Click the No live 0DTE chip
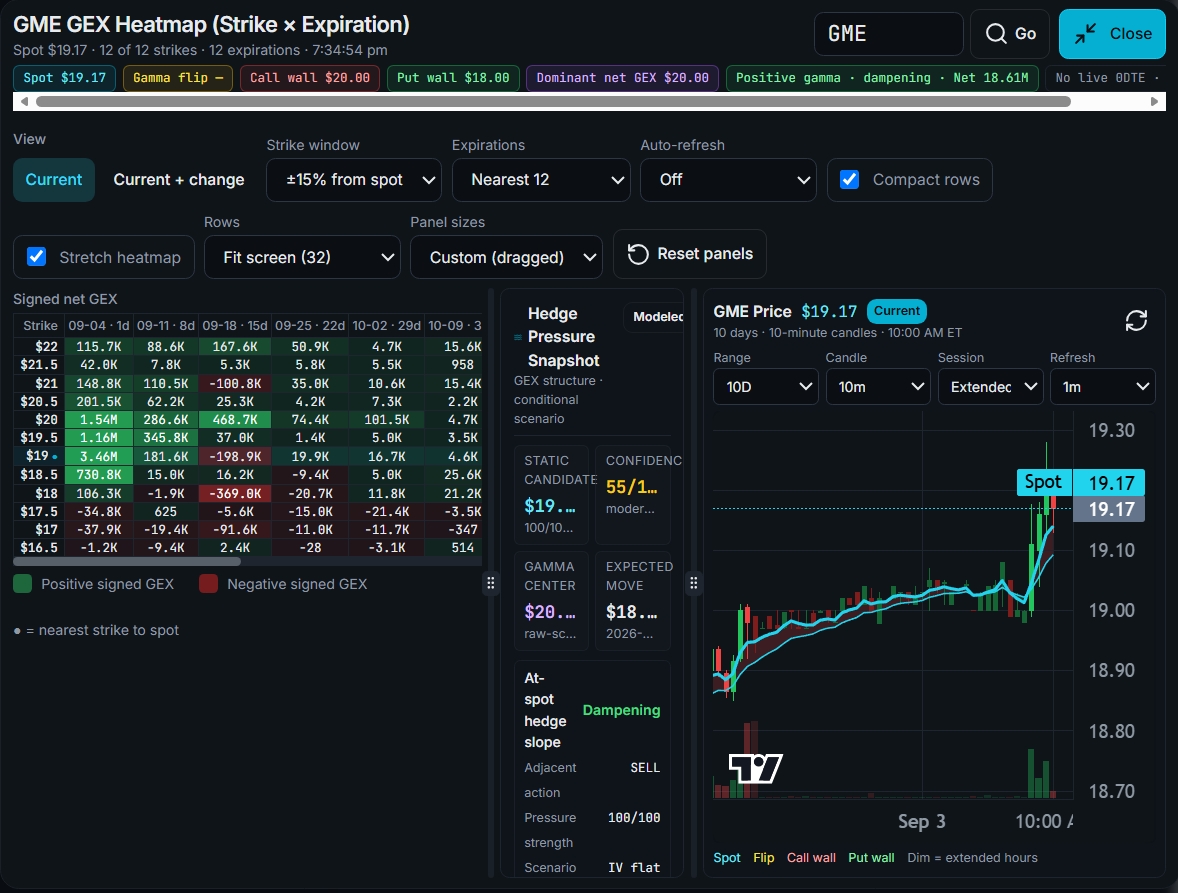Image resolution: width=1178 pixels, height=893 pixels. coord(1104,78)
